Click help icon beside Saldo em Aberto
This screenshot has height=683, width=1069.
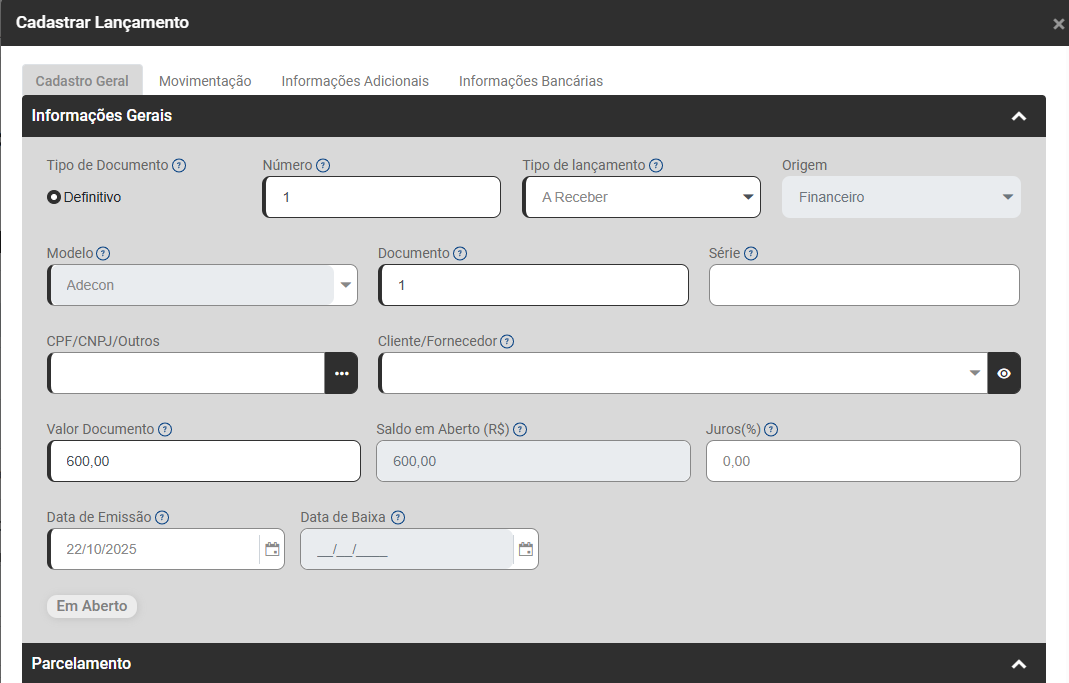[520, 429]
